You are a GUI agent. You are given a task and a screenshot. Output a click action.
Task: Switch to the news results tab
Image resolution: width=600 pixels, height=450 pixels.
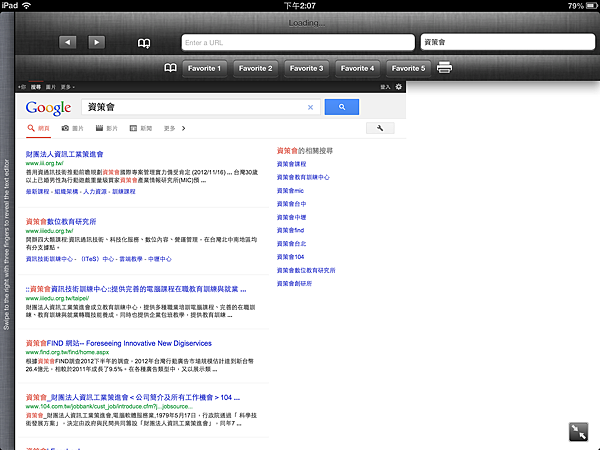click(141, 129)
